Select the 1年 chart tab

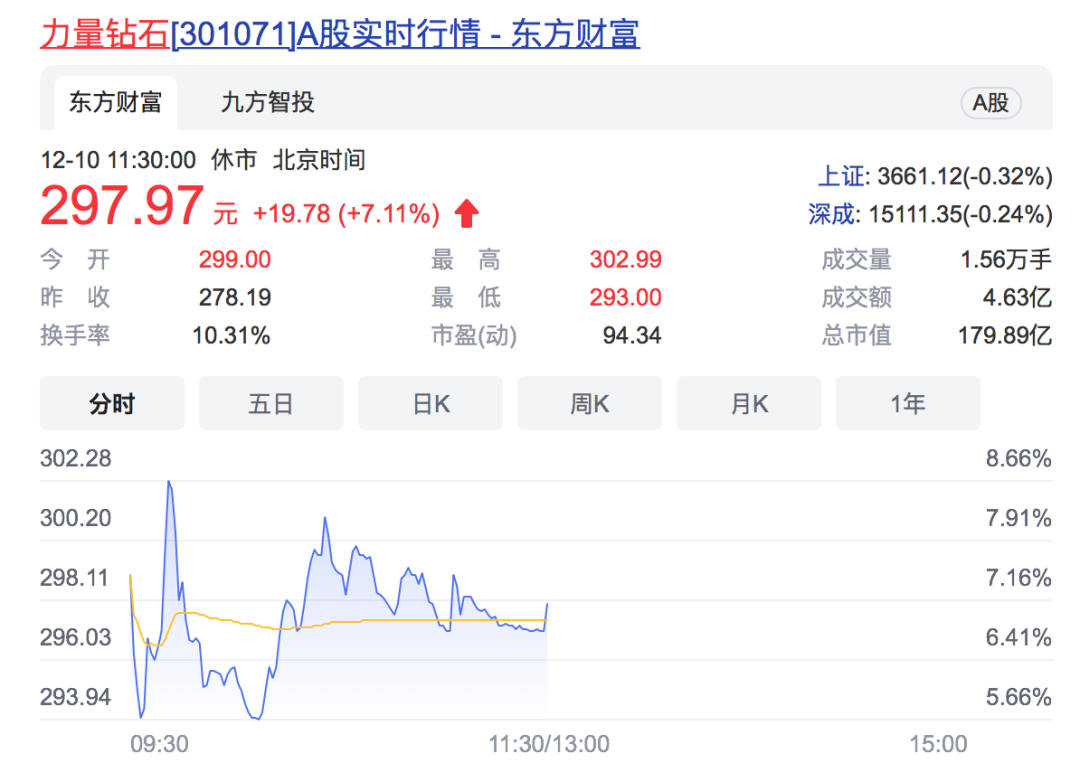(x=908, y=404)
